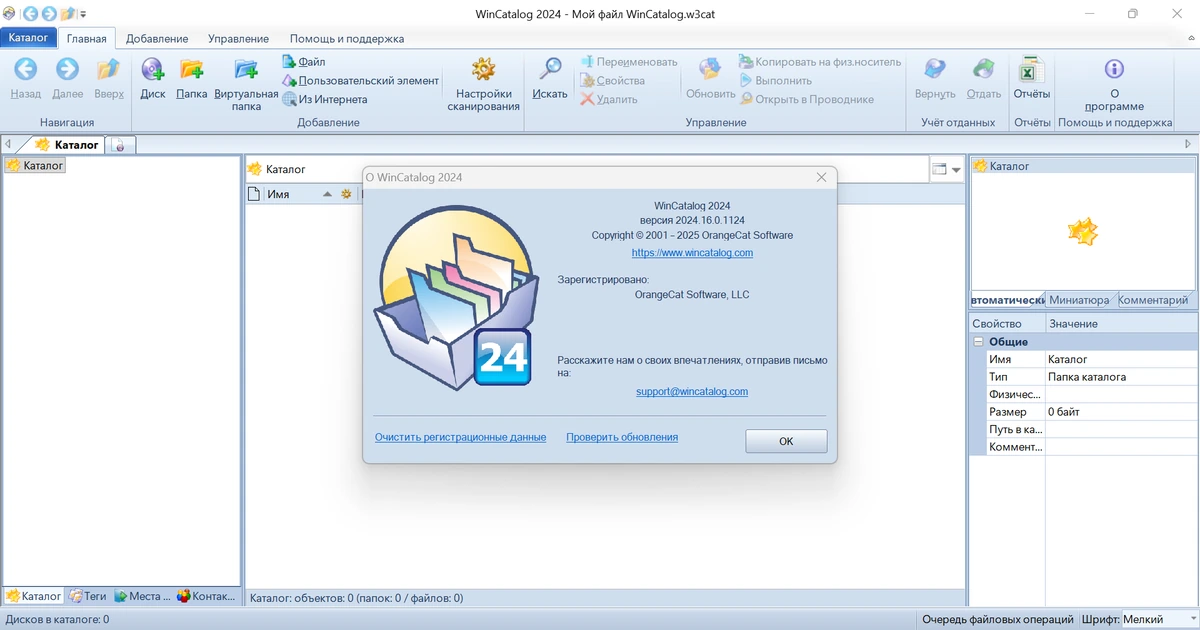The height and width of the screenshot is (630, 1200).
Task: Add a file using the Файл item
Action: click(x=304, y=61)
